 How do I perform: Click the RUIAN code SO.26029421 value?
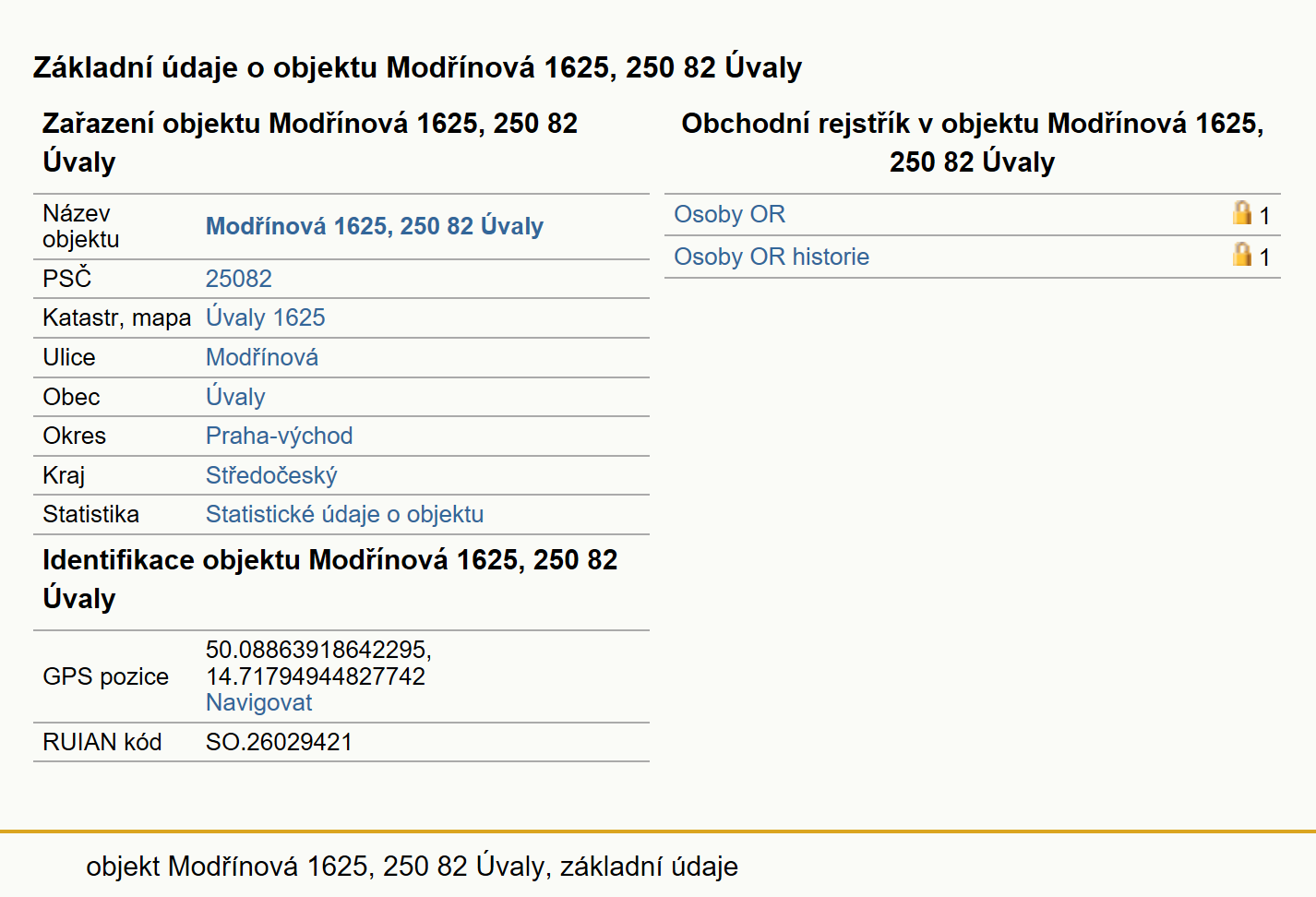click(x=280, y=742)
